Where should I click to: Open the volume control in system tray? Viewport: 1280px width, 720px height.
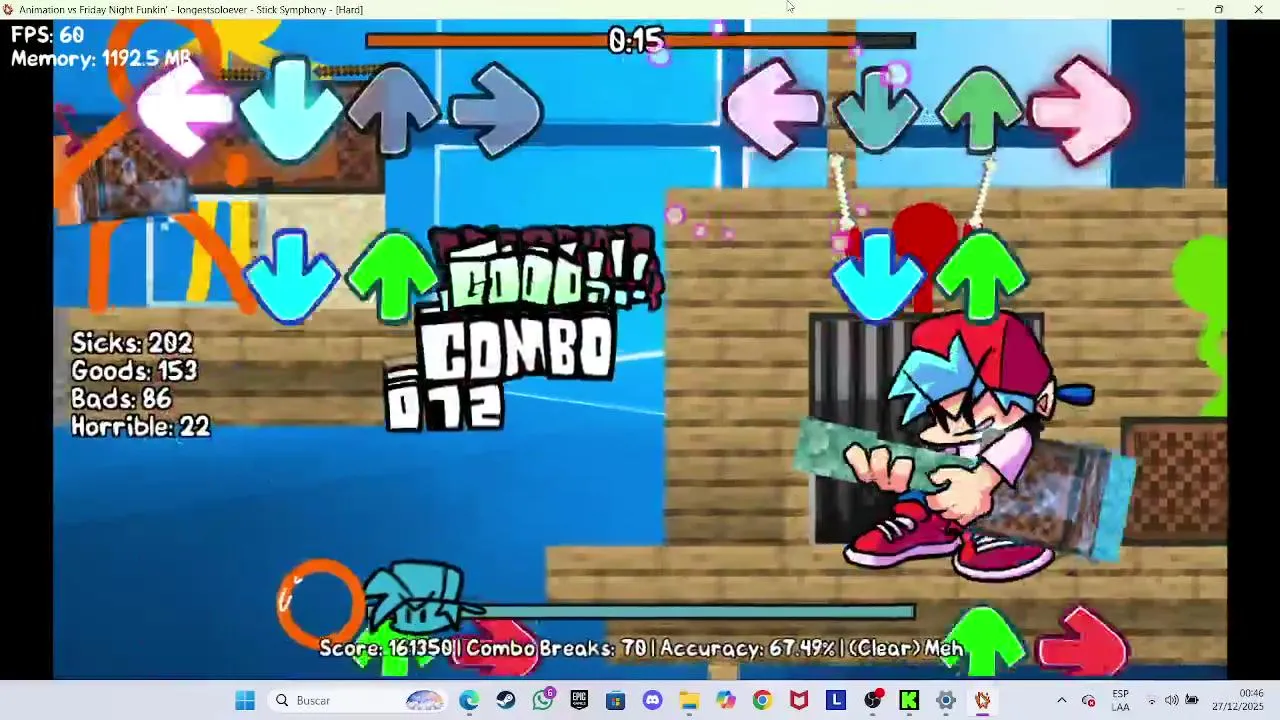(x=1171, y=700)
